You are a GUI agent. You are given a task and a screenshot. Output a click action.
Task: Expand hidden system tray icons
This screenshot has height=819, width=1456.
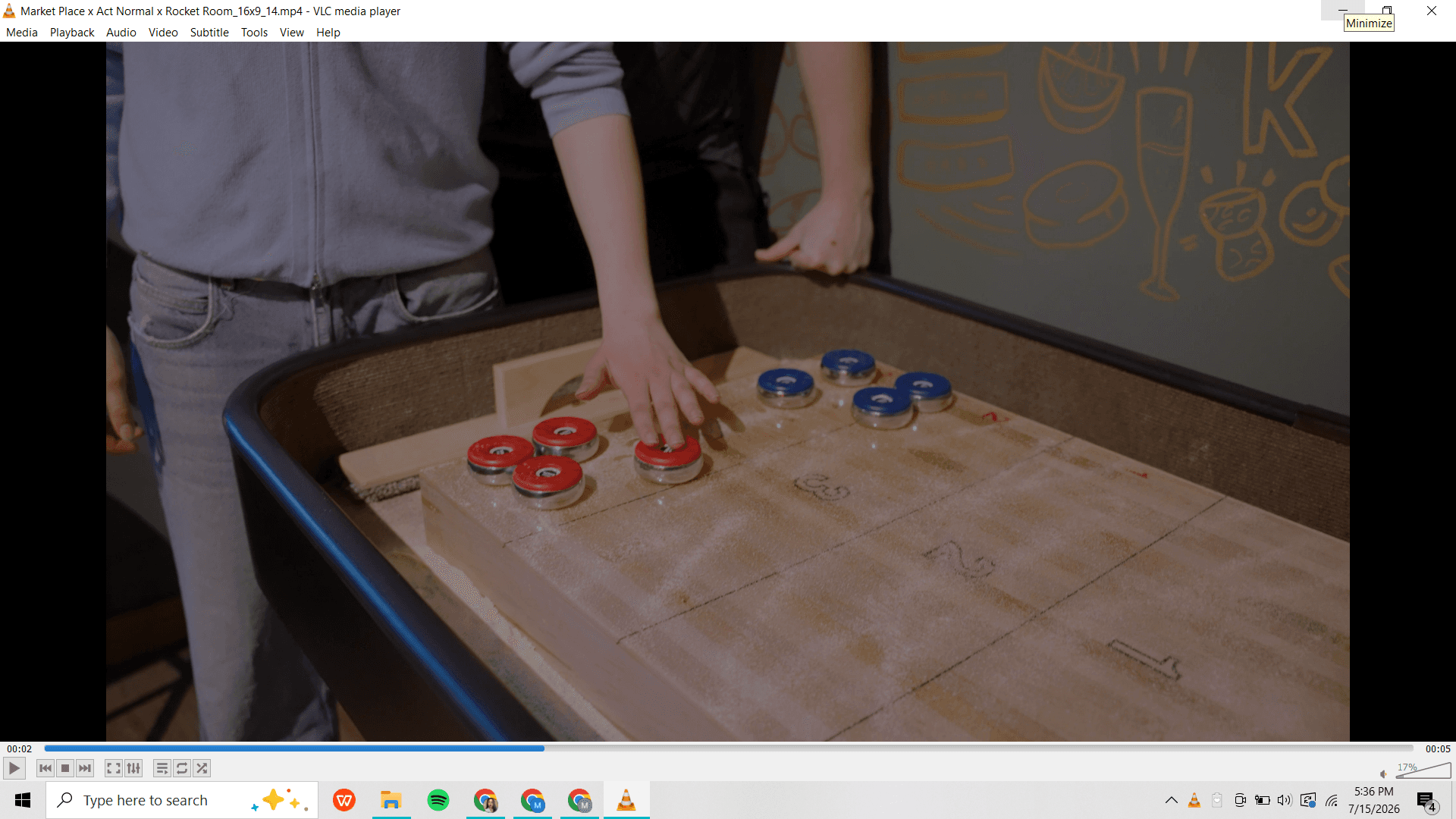(1172, 800)
